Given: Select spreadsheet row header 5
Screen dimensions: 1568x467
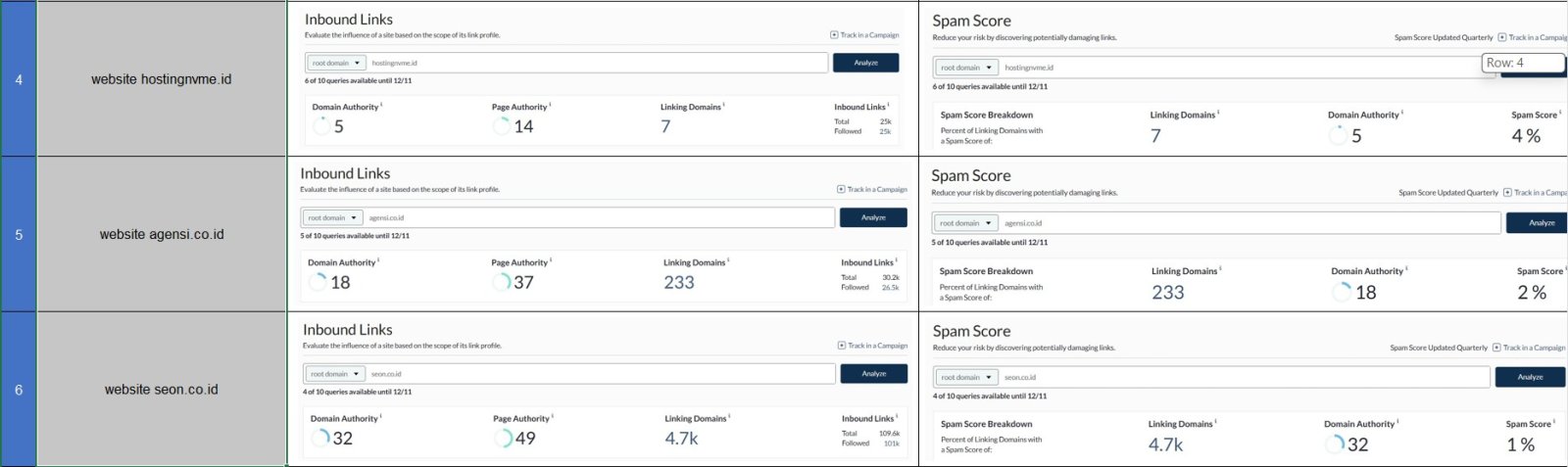Looking at the screenshot, I should coord(19,234).
